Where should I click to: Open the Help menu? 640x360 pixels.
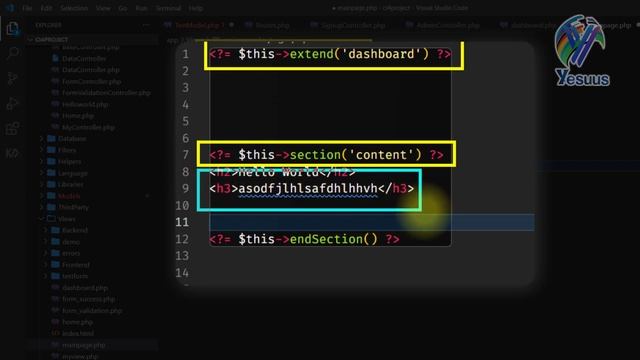click(x=196, y=8)
